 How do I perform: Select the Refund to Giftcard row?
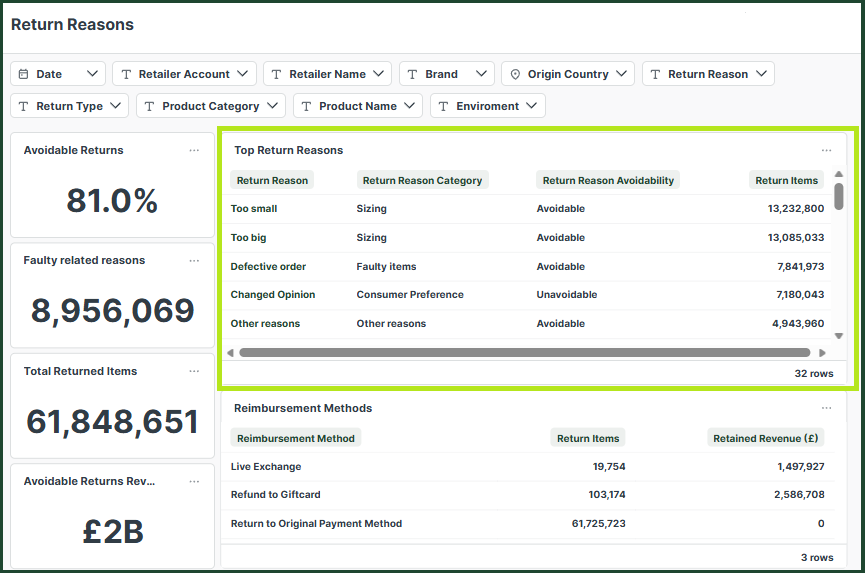pos(528,495)
